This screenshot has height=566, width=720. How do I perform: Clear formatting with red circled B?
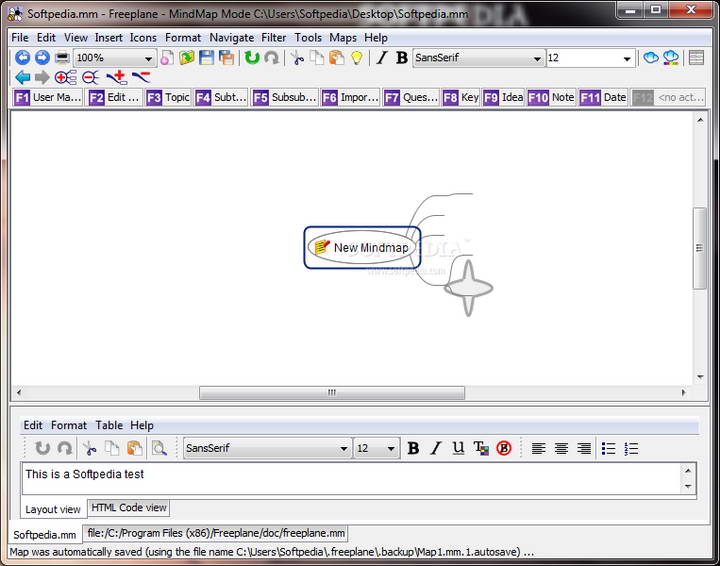[x=504, y=448]
